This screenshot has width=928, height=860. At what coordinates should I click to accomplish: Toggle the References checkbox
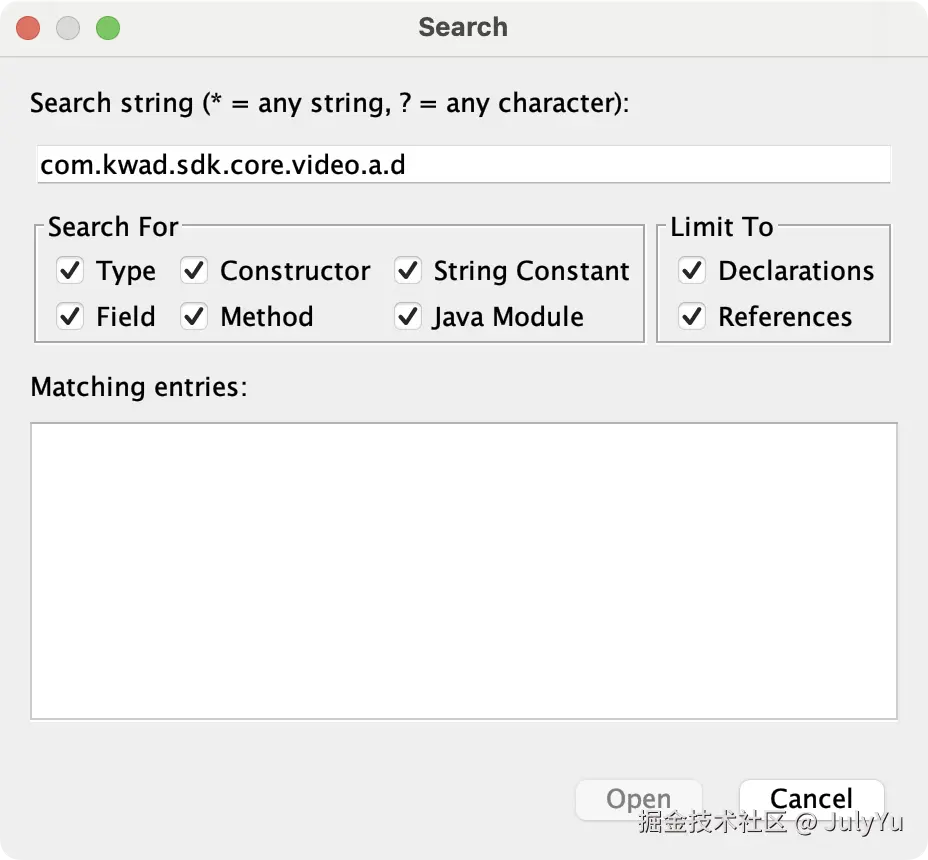point(692,317)
